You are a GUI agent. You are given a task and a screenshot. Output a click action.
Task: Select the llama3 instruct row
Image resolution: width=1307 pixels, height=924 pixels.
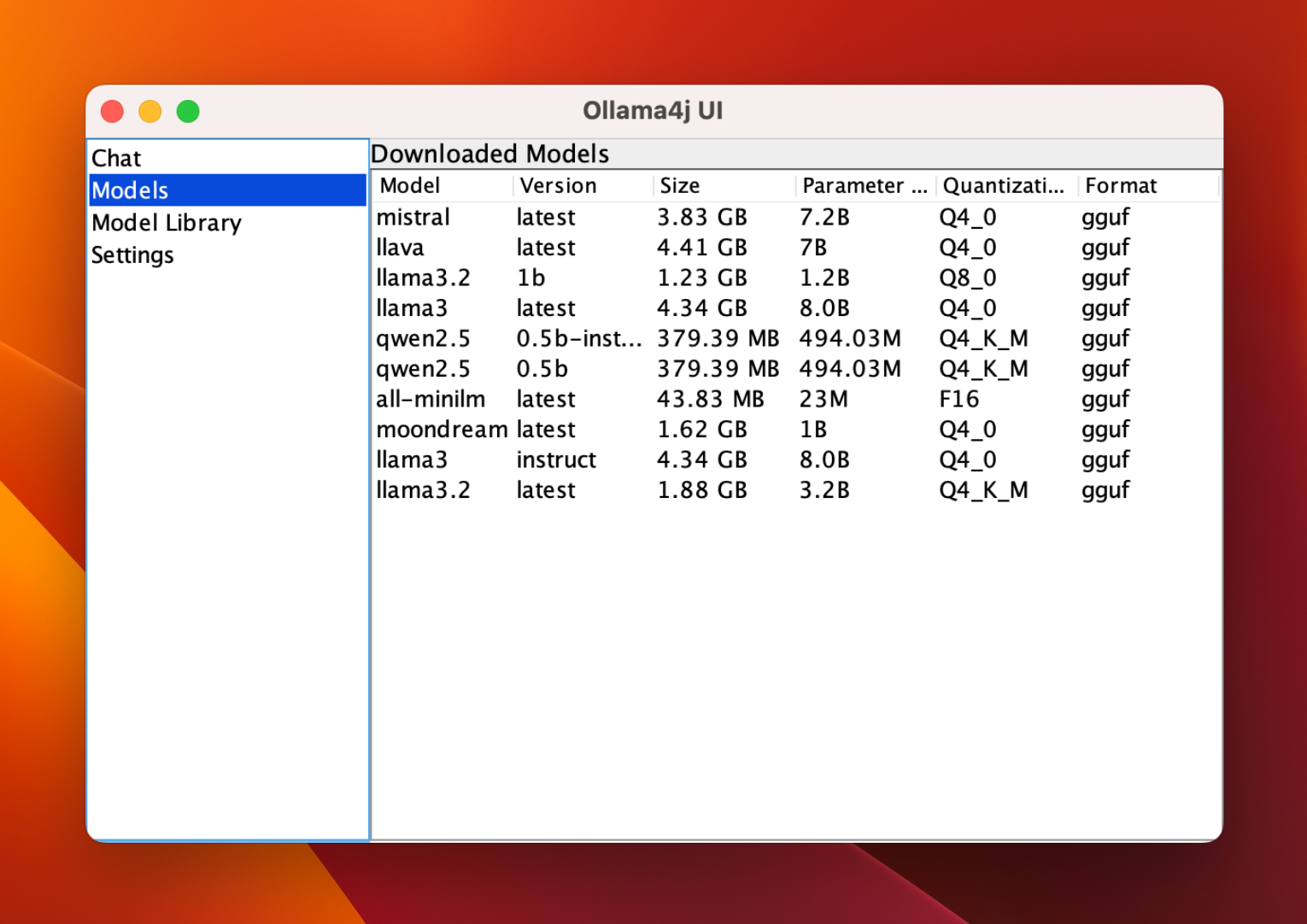412,460
